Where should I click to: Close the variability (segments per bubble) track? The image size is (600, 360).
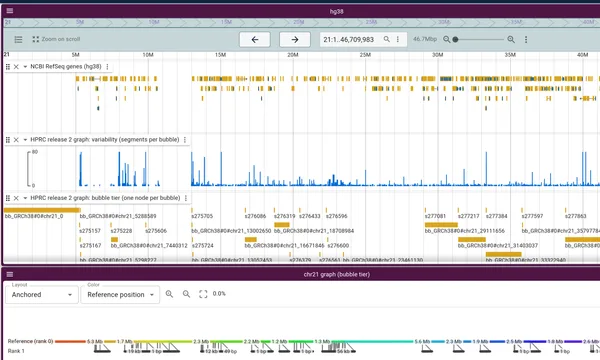(16, 140)
